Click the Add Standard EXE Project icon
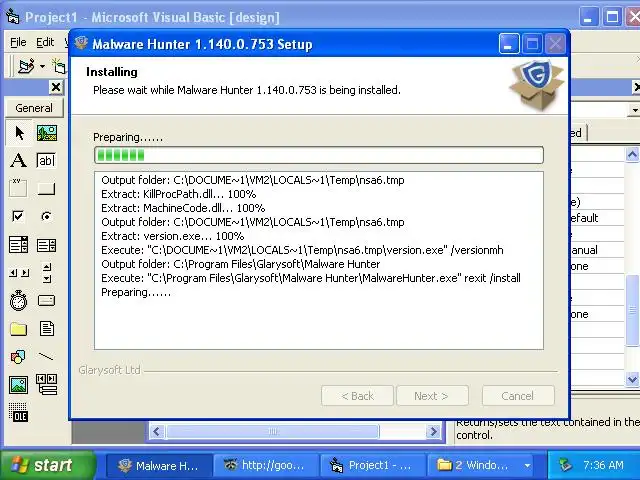 pyautogui.click(x=26, y=66)
